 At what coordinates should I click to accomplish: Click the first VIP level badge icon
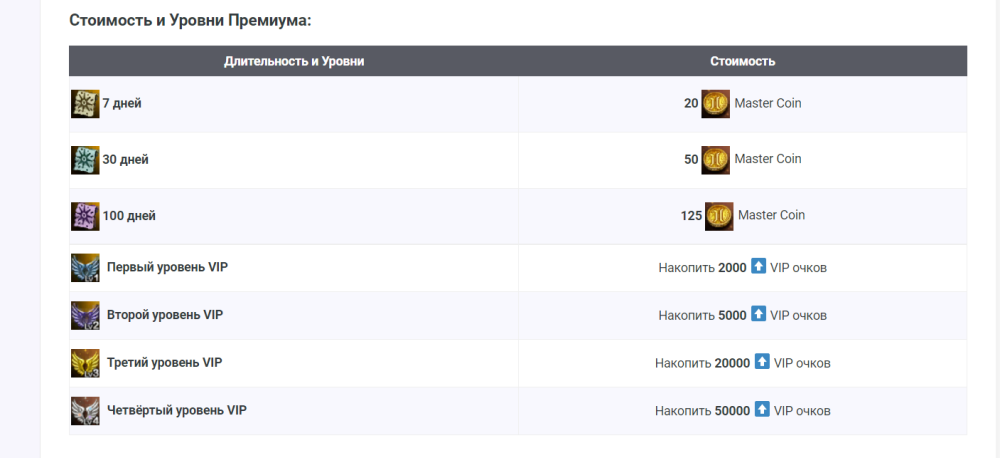click(85, 268)
